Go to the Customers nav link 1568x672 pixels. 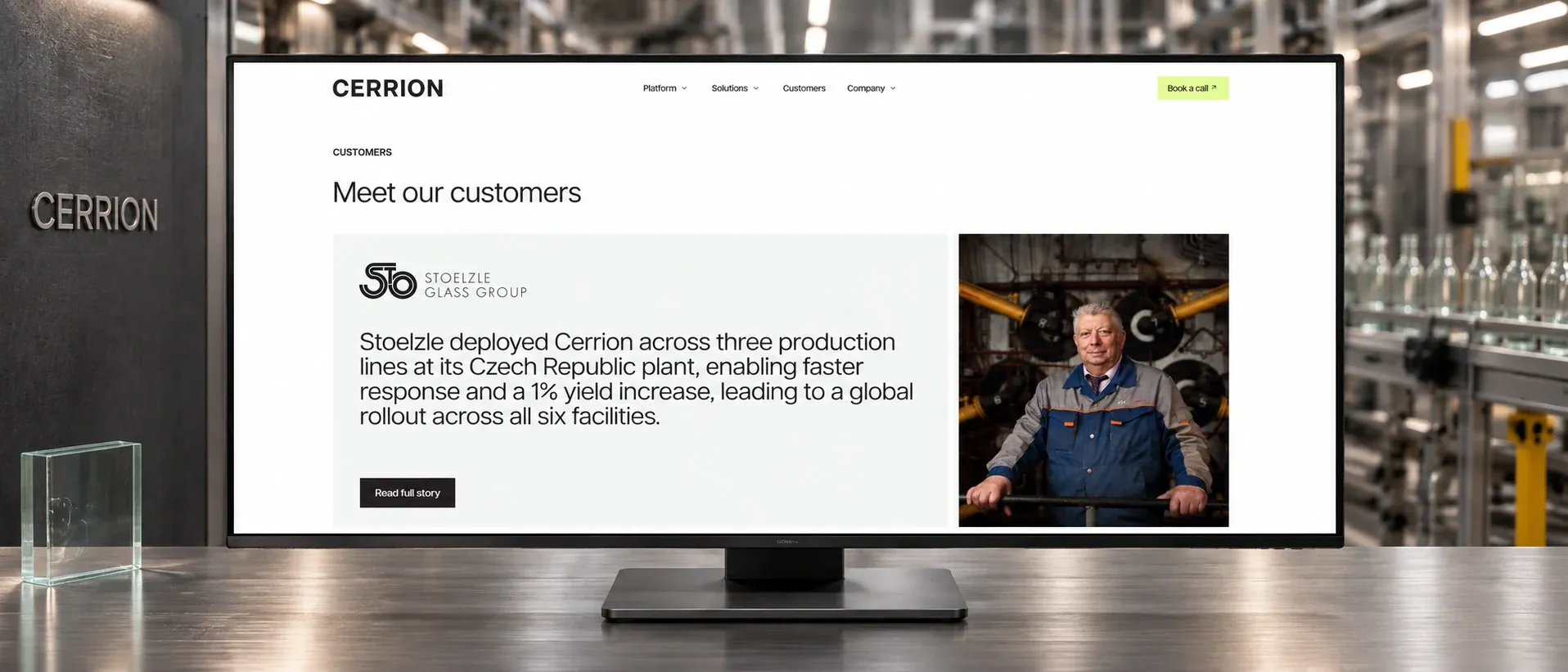[x=804, y=88]
